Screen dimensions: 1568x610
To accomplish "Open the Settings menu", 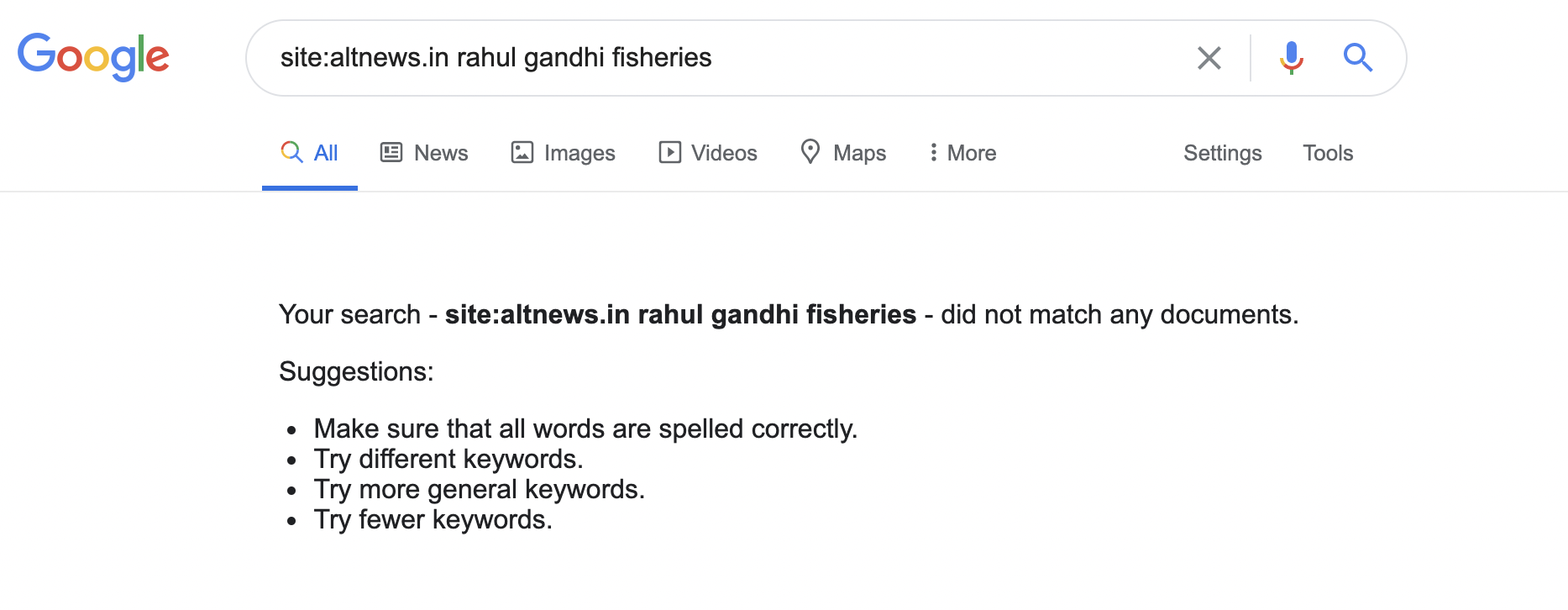I will pos(1222,153).
